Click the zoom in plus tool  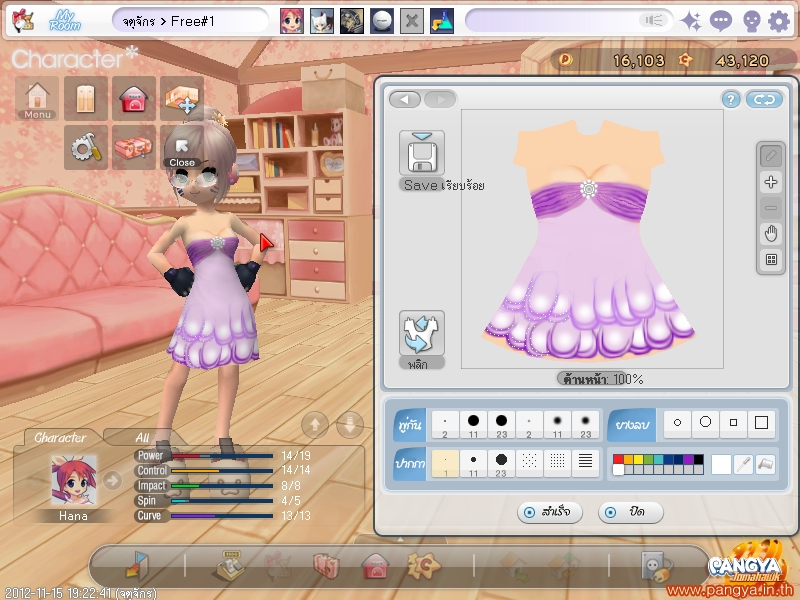pyautogui.click(x=771, y=182)
